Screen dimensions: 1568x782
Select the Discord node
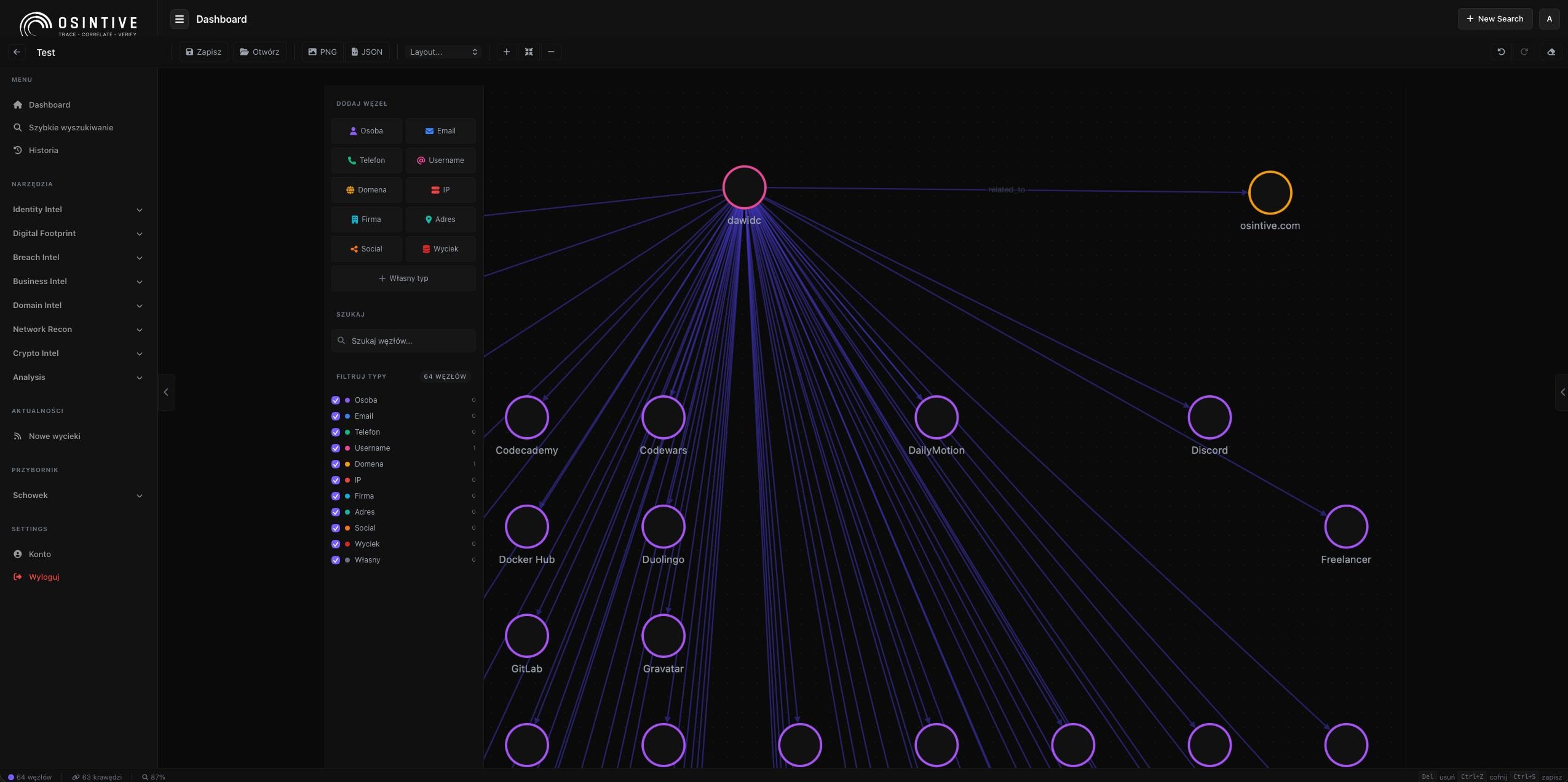click(x=1210, y=417)
